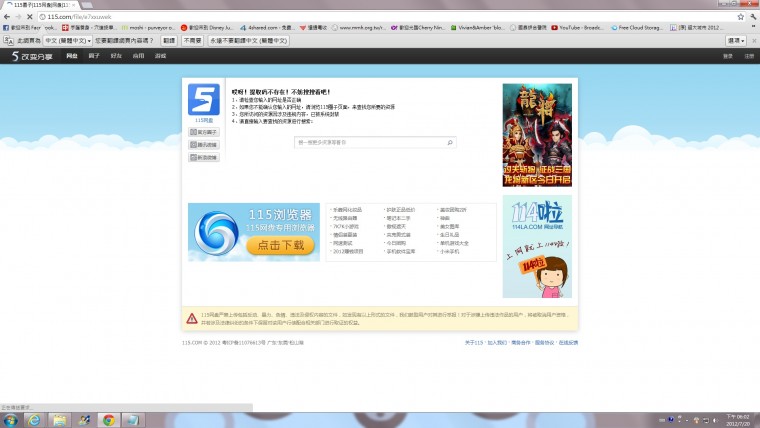The height and width of the screenshot is (428, 760).
Task: Open a new tab with the button
Action: tap(87, 5)
